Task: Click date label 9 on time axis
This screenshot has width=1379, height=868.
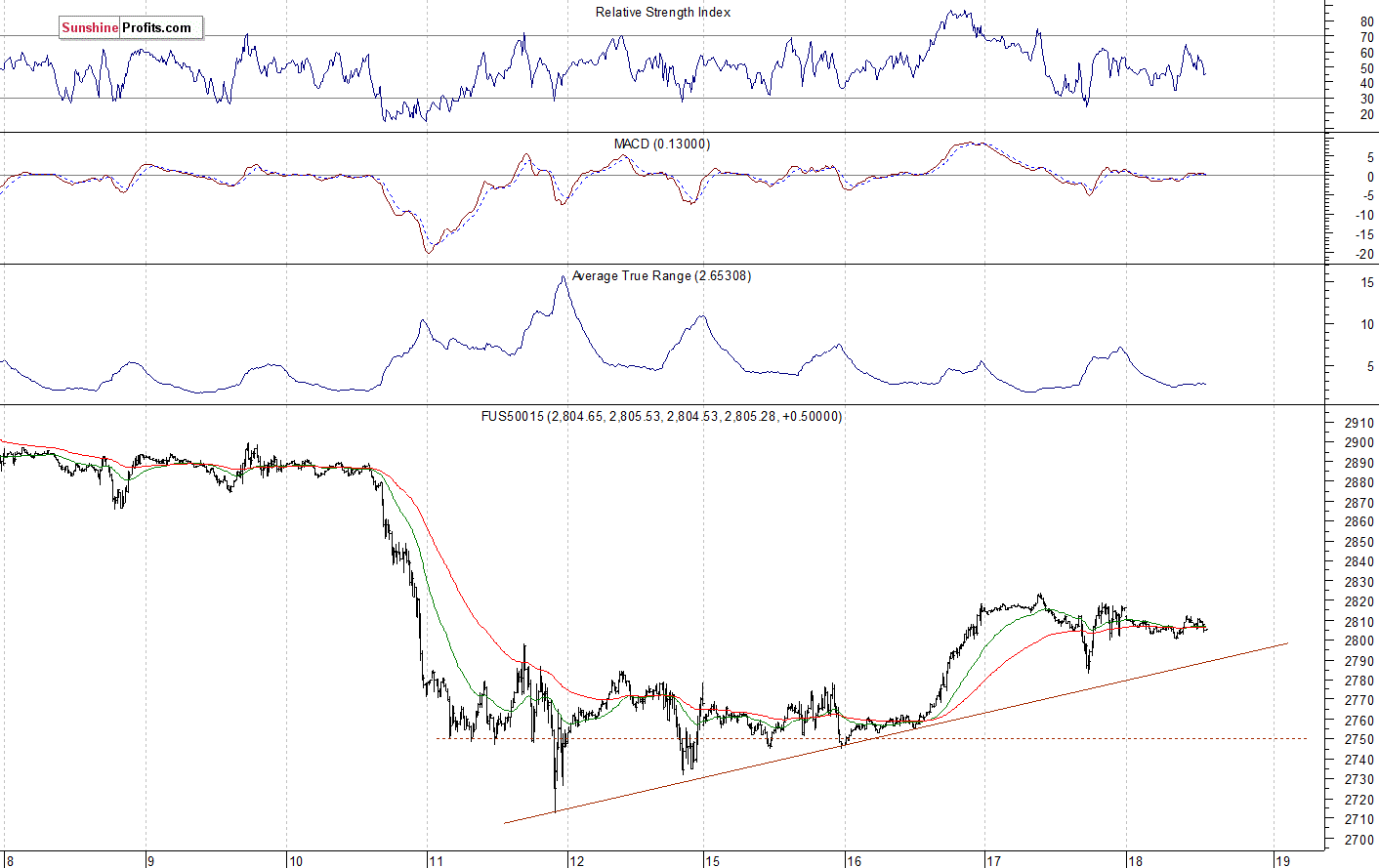Action: point(150,861)
